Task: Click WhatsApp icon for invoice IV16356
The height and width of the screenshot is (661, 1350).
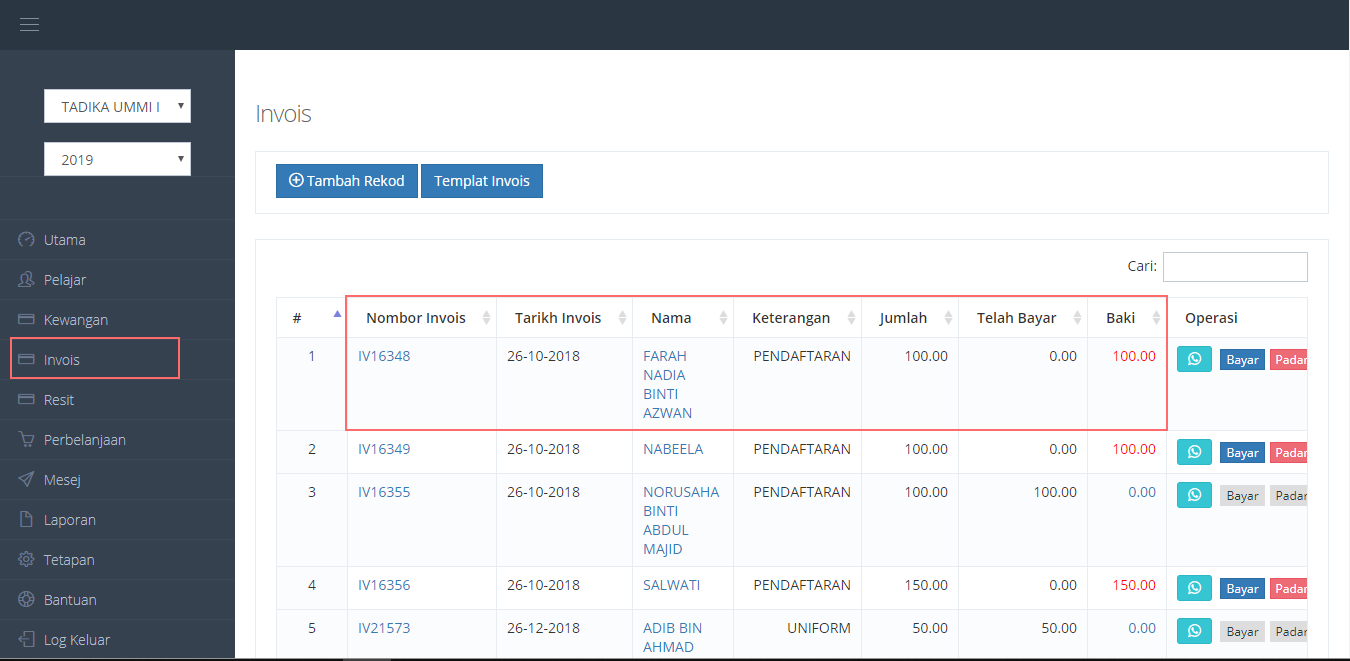Action: tap(1194, 588)
